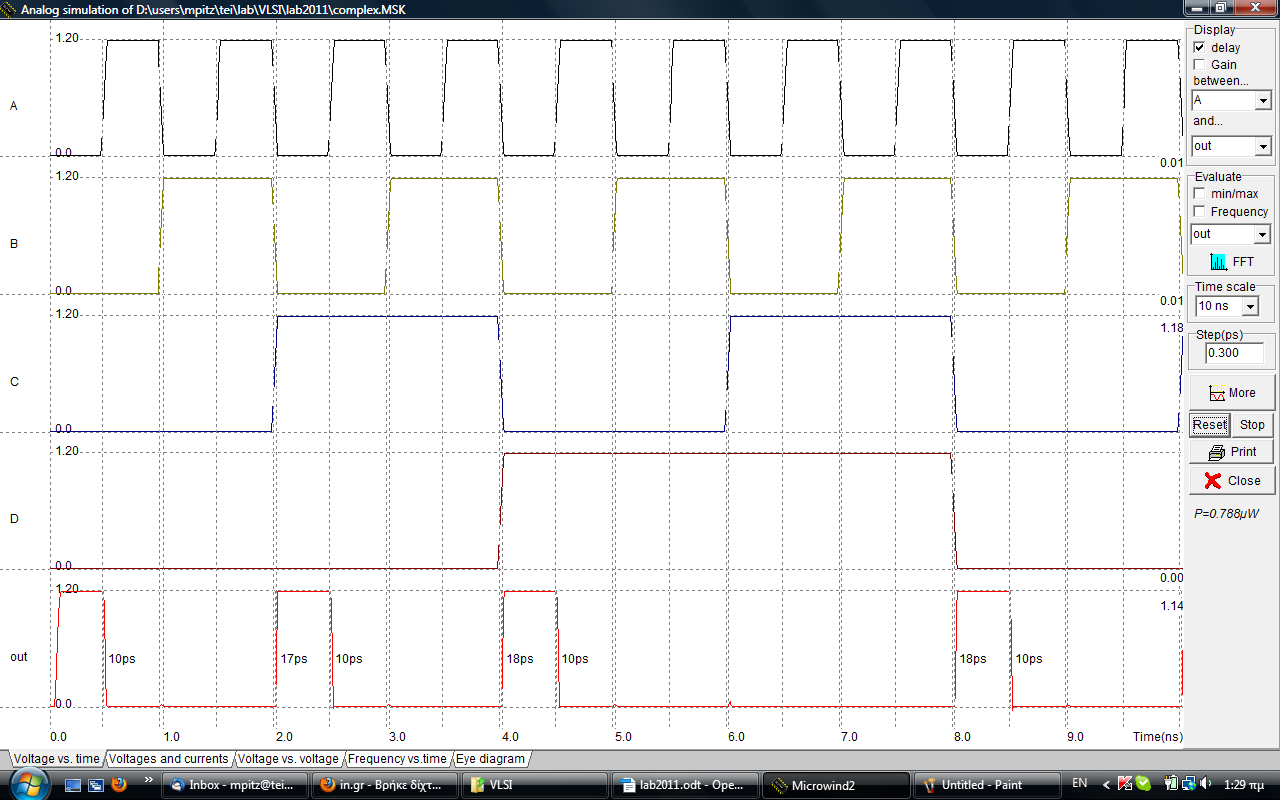1280x800 pixels.
Task: Click the taskbar clock 1:29
Action: [1243, 784]
